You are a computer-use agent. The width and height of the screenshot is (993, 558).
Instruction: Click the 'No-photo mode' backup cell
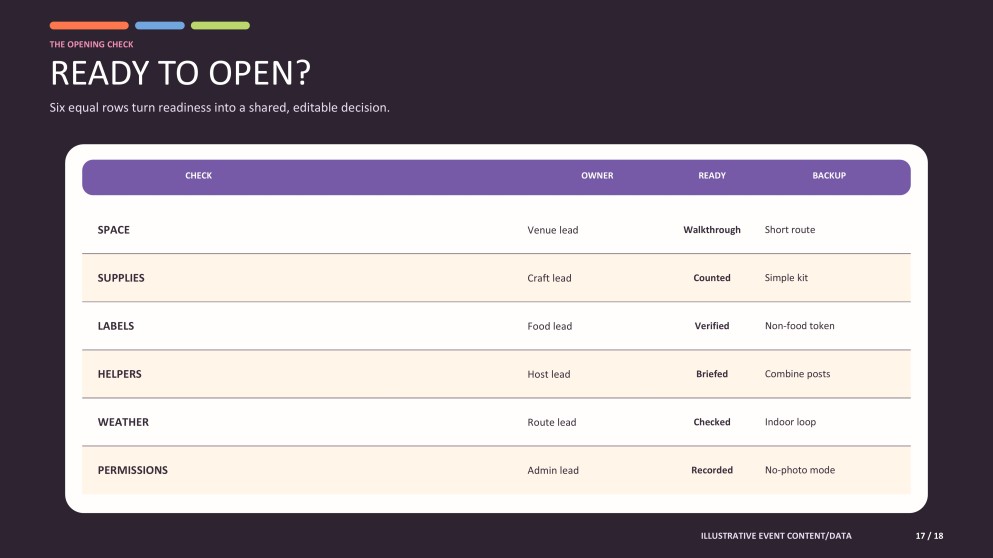coord(800,471)
